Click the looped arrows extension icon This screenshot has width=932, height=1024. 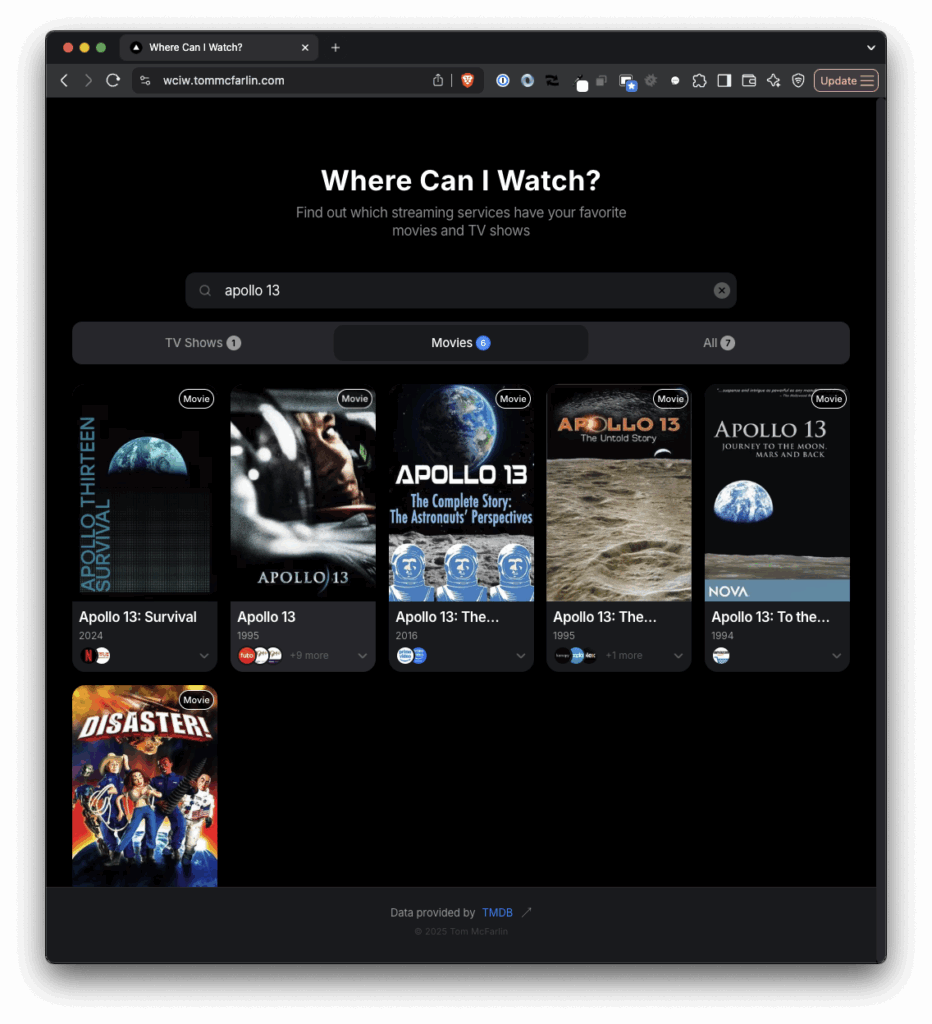(x=553, y=80)
